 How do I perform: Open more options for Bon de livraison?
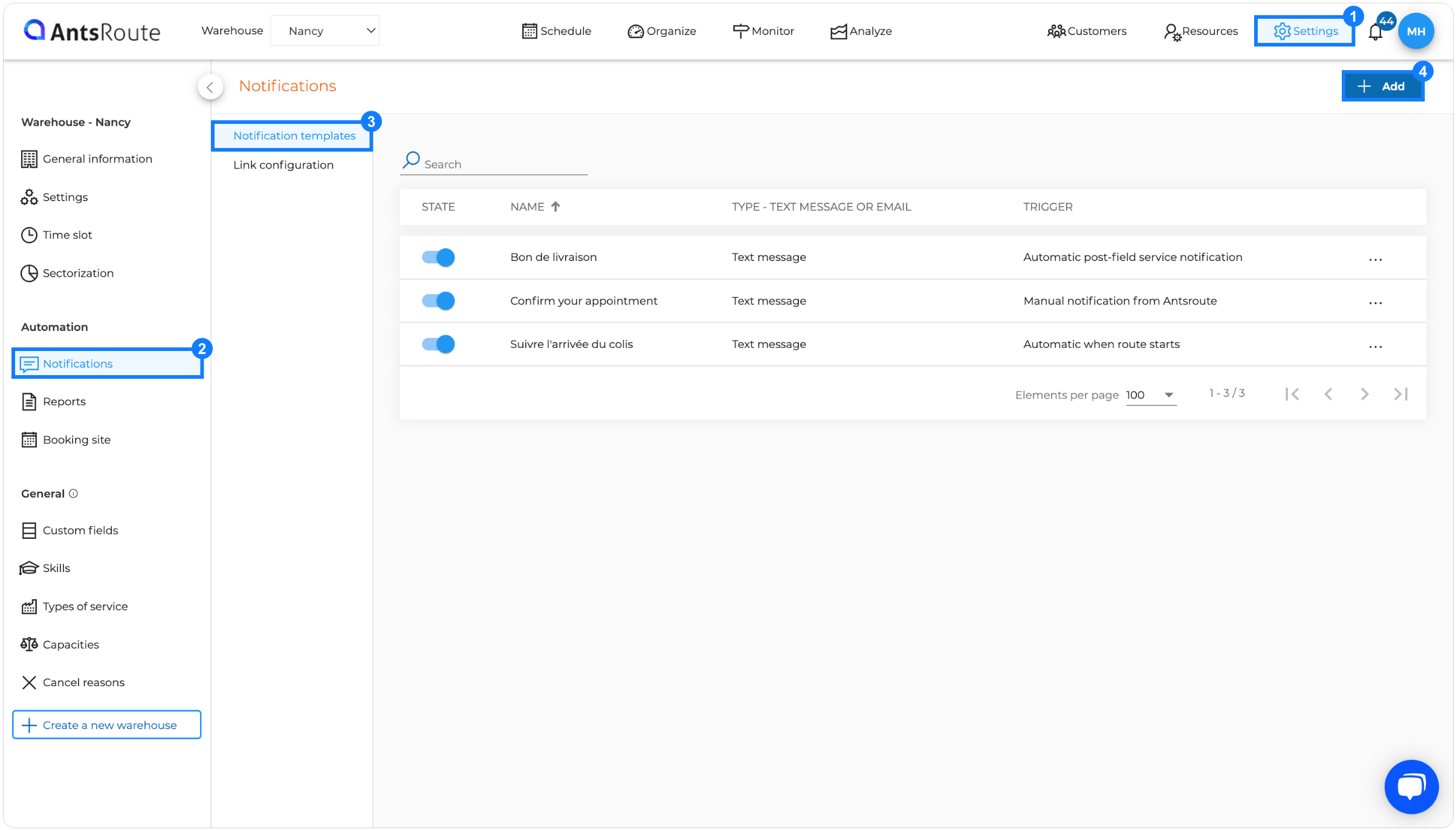pyautogui.click(x=1376, y=260)
